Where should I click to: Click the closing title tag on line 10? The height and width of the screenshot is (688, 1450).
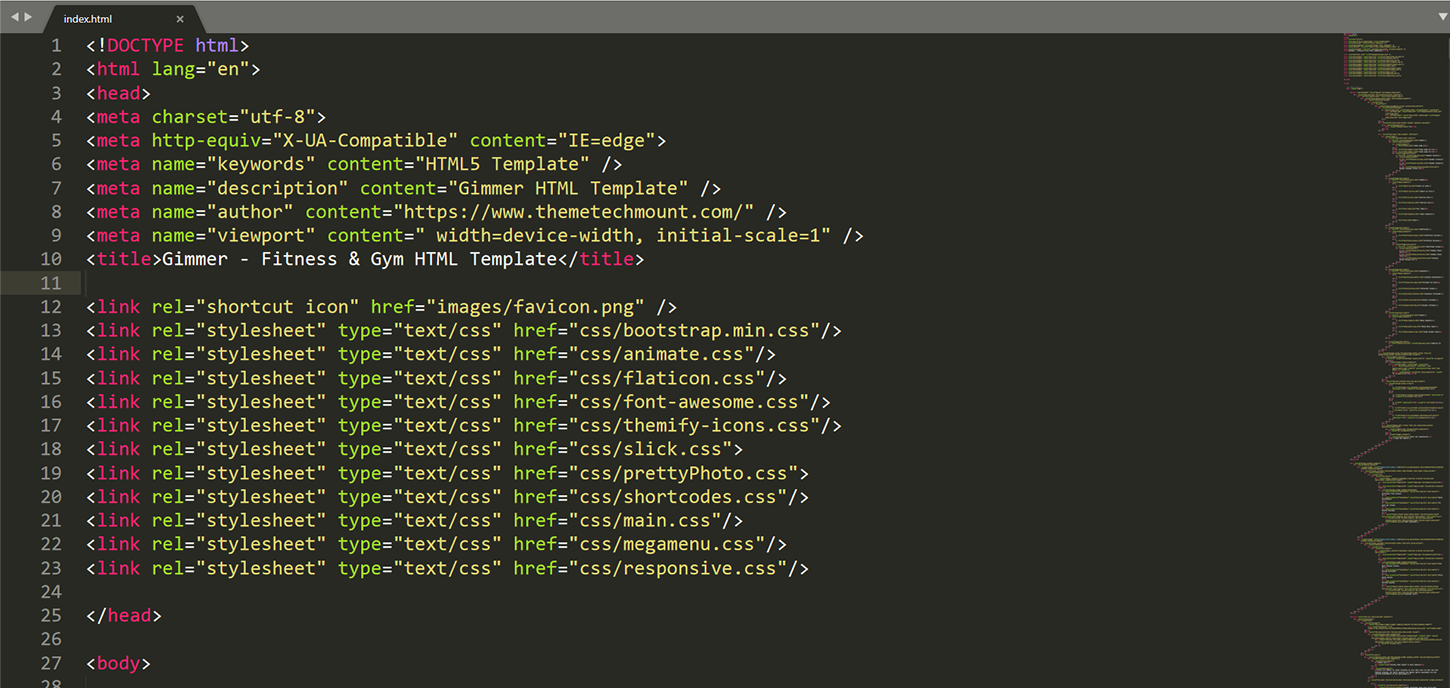coord(601,260)
